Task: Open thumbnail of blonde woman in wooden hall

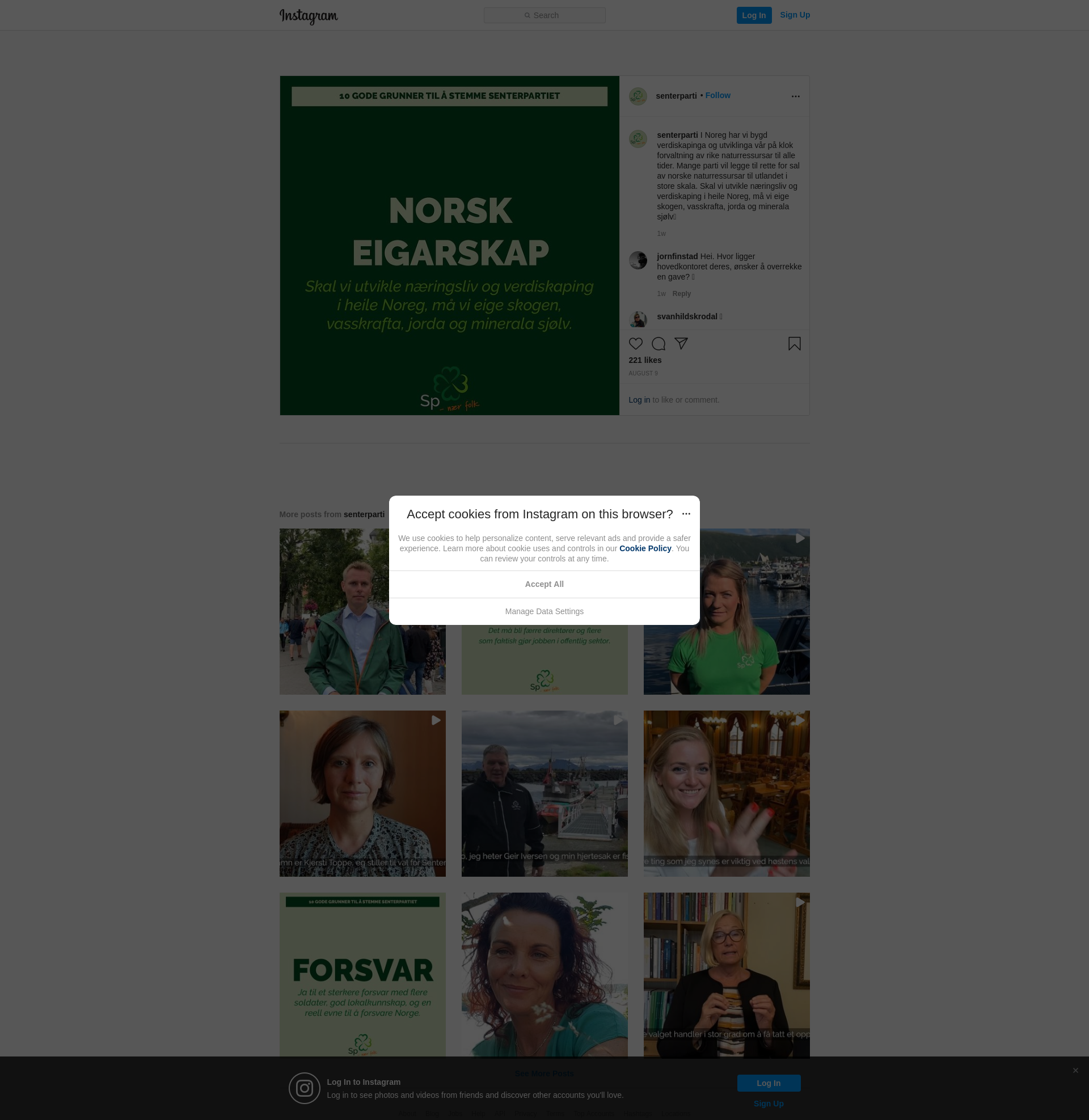Action: point(727,793)
